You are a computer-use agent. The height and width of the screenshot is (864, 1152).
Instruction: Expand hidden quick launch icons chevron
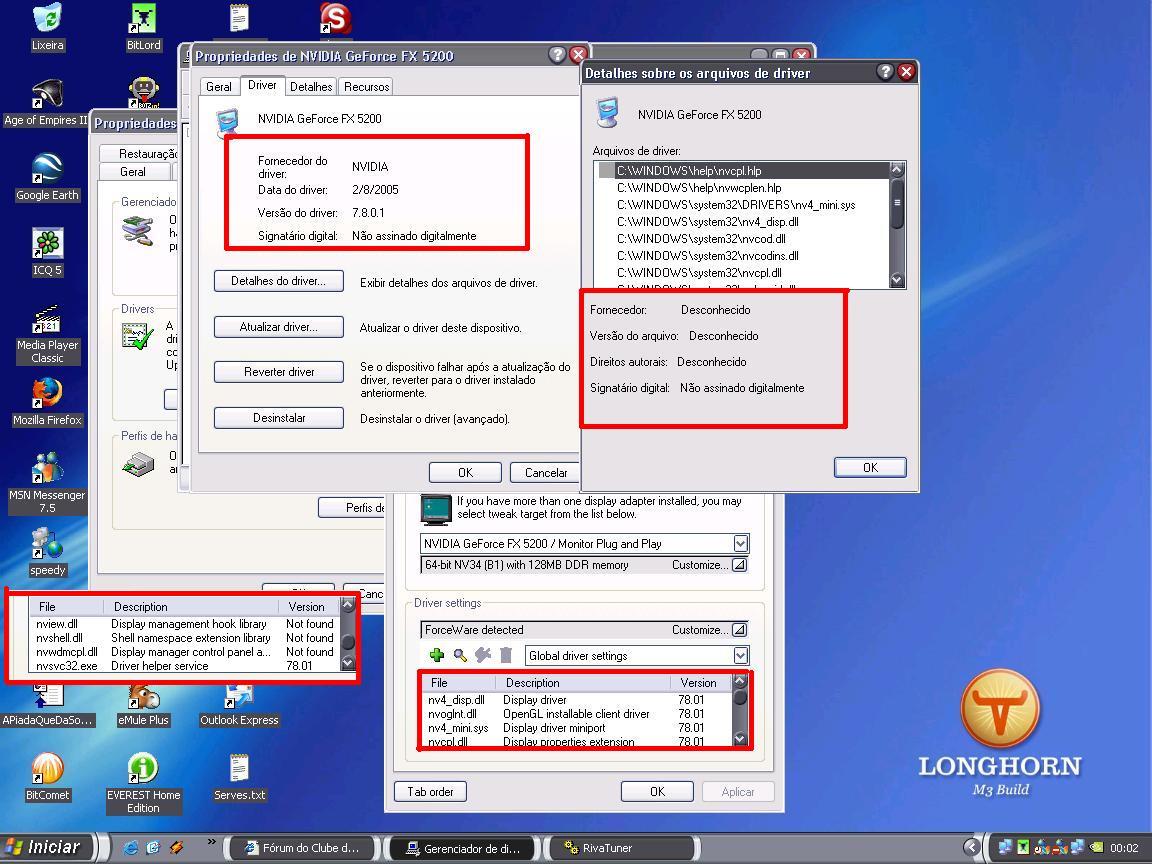[x=212, y=842]
